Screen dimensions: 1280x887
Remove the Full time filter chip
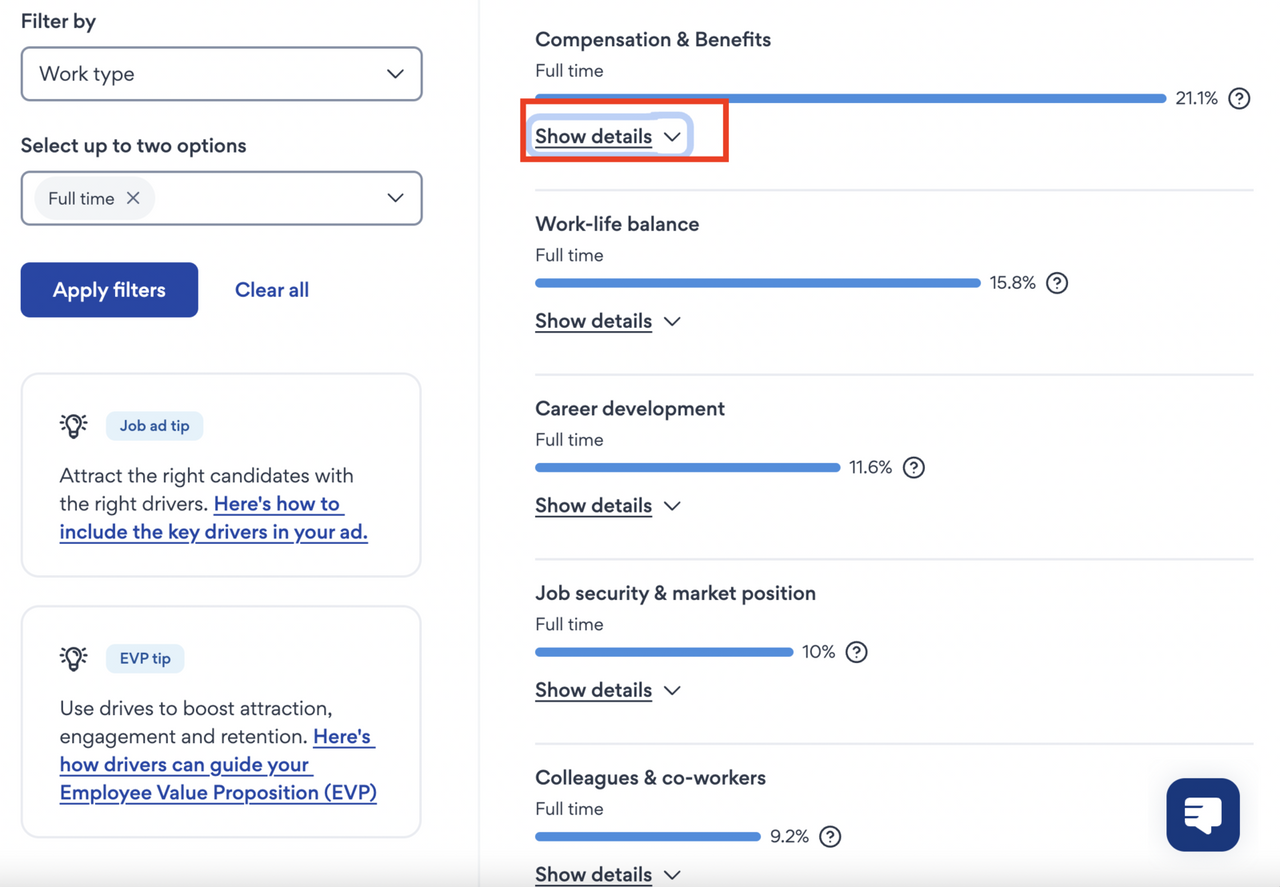coord(133,198)
